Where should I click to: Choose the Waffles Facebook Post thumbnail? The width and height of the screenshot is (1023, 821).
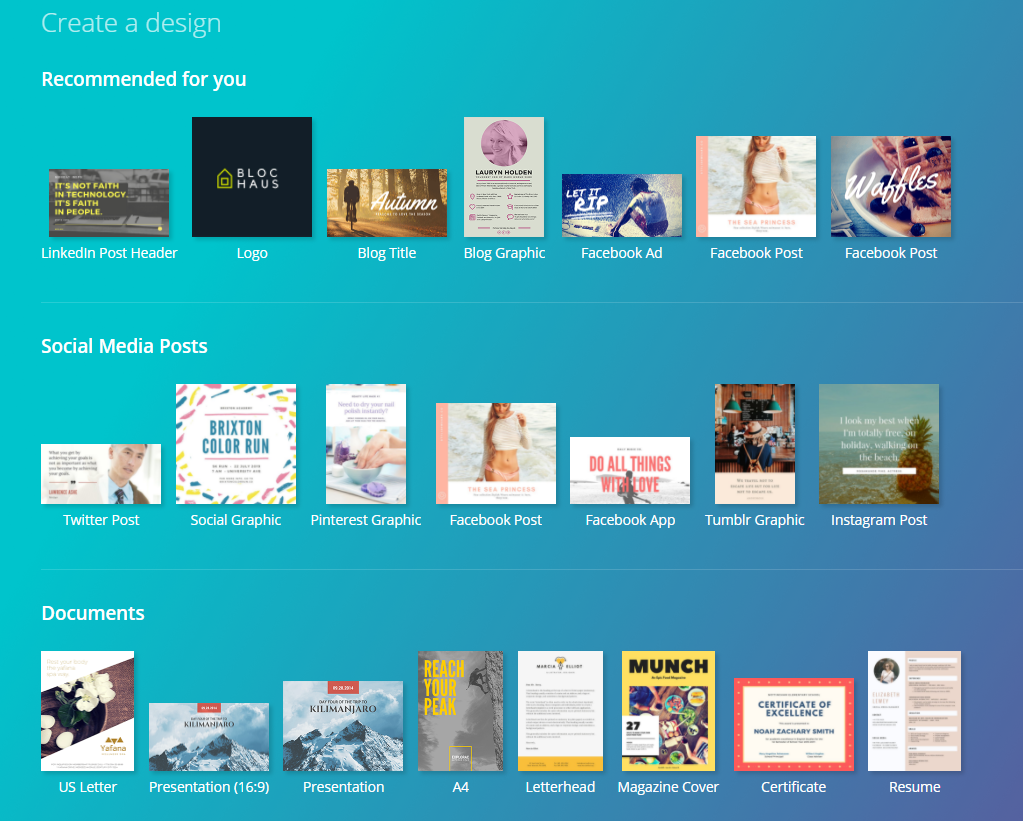[890, 186]
